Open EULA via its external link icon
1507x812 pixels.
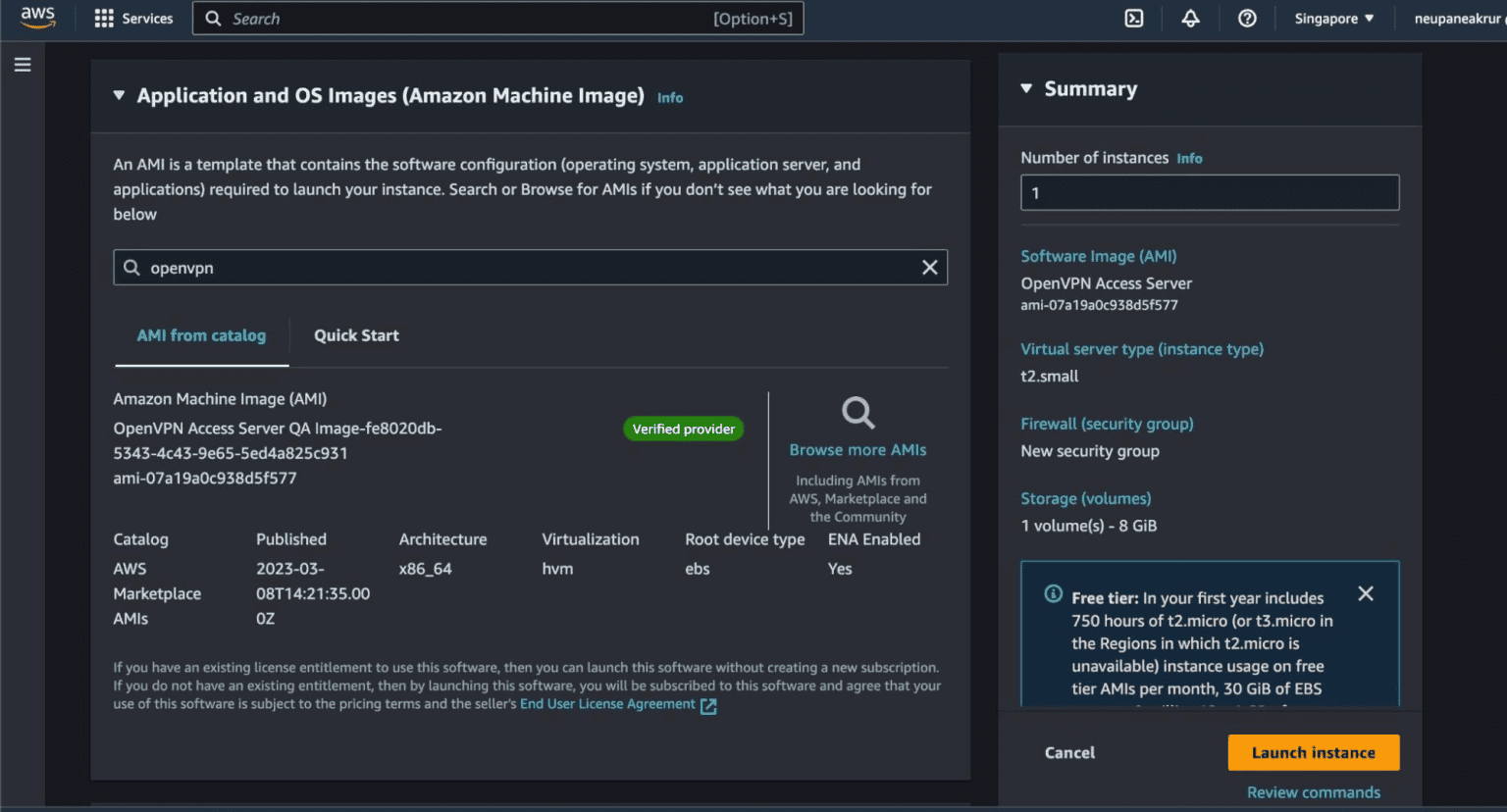708,704
